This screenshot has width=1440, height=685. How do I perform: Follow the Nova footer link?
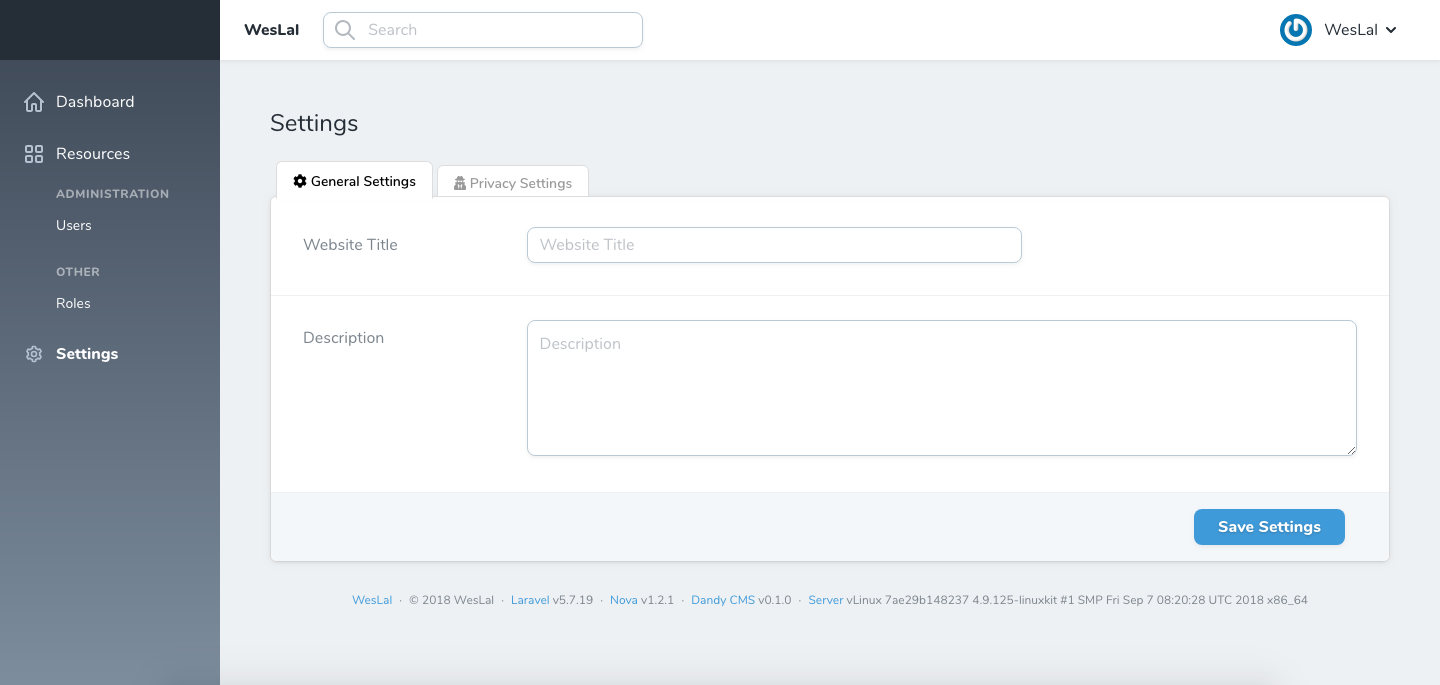pyautogui.click(x=623, y=600)
